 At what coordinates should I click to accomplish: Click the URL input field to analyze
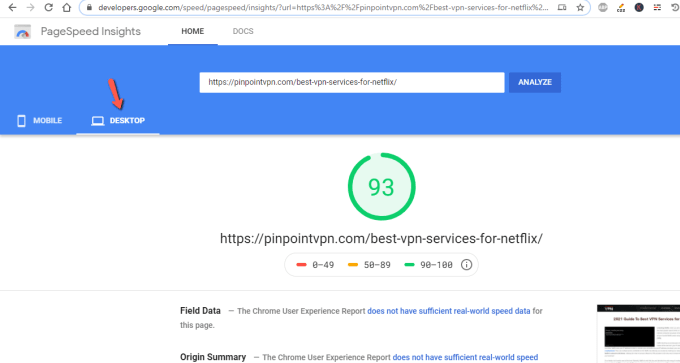coord(352,82)
